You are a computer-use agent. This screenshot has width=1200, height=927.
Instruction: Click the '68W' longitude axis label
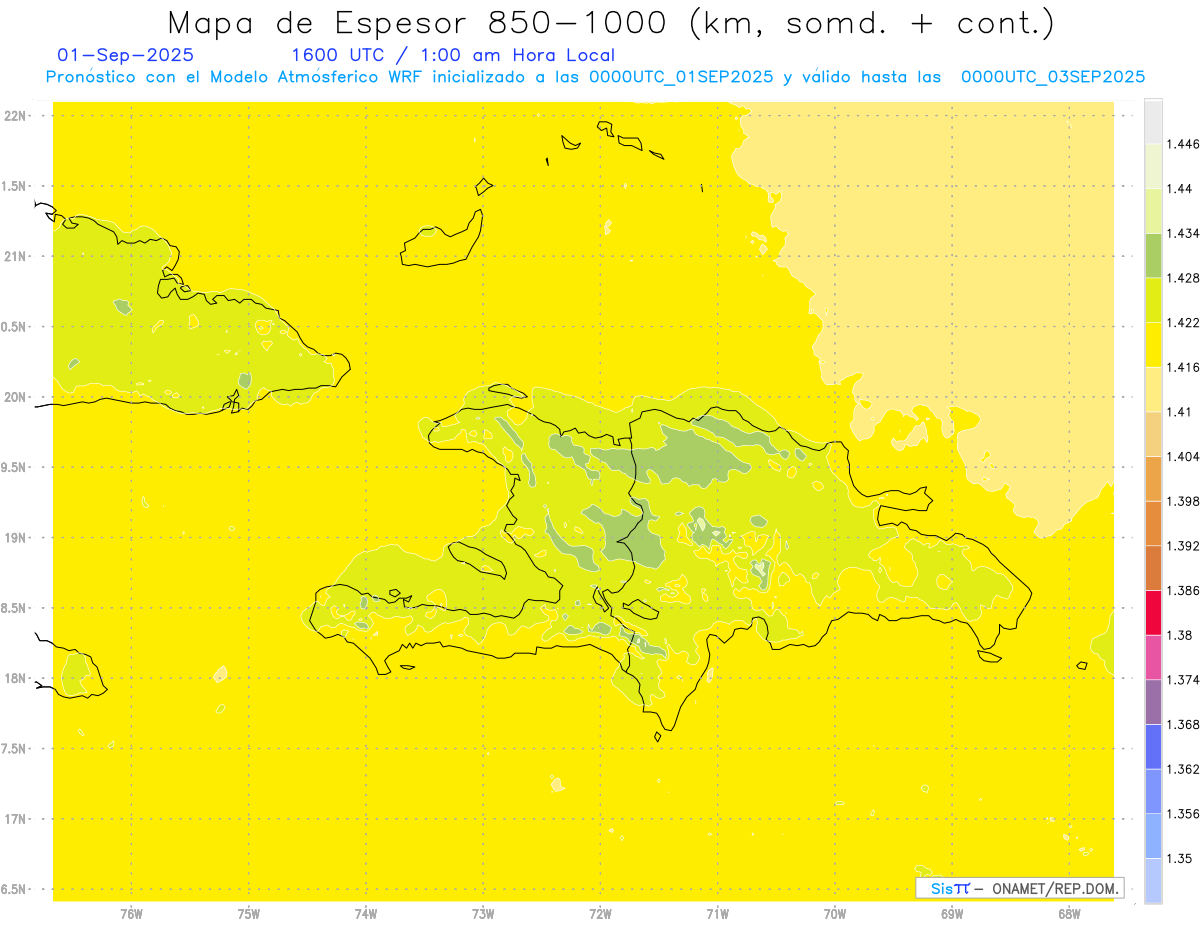pos(1069,914)
